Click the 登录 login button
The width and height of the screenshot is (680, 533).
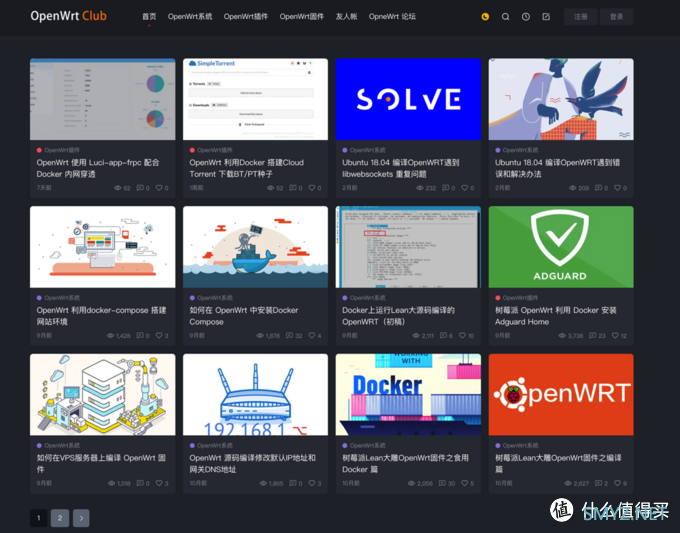(617, 17)
